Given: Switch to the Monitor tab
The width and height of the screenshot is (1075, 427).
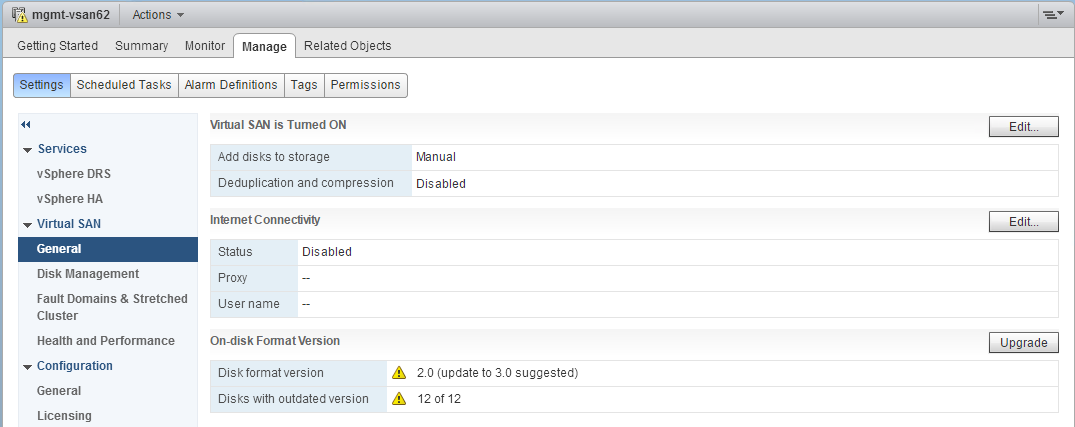Looking at the screenshot, I should point(205,46).
